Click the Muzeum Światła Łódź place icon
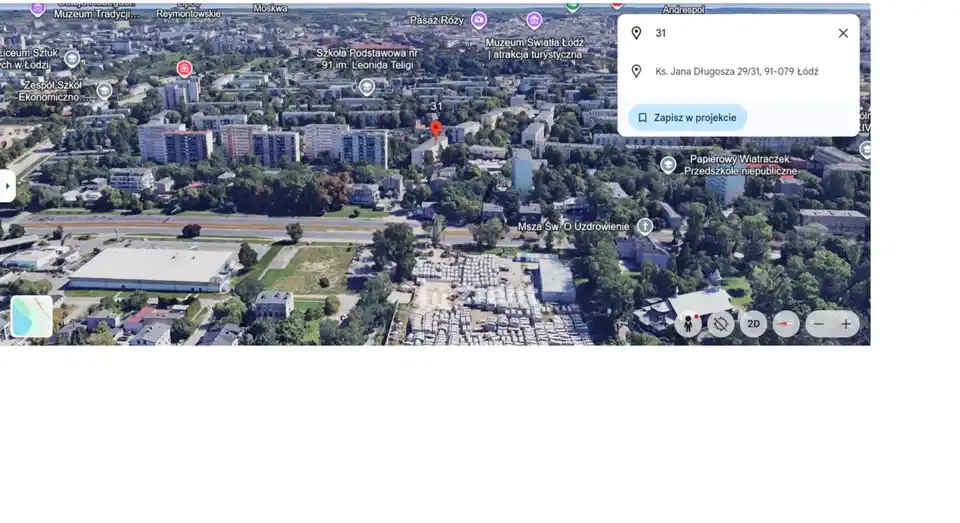This screenshot has width=960, height=523. click(534, 20)
